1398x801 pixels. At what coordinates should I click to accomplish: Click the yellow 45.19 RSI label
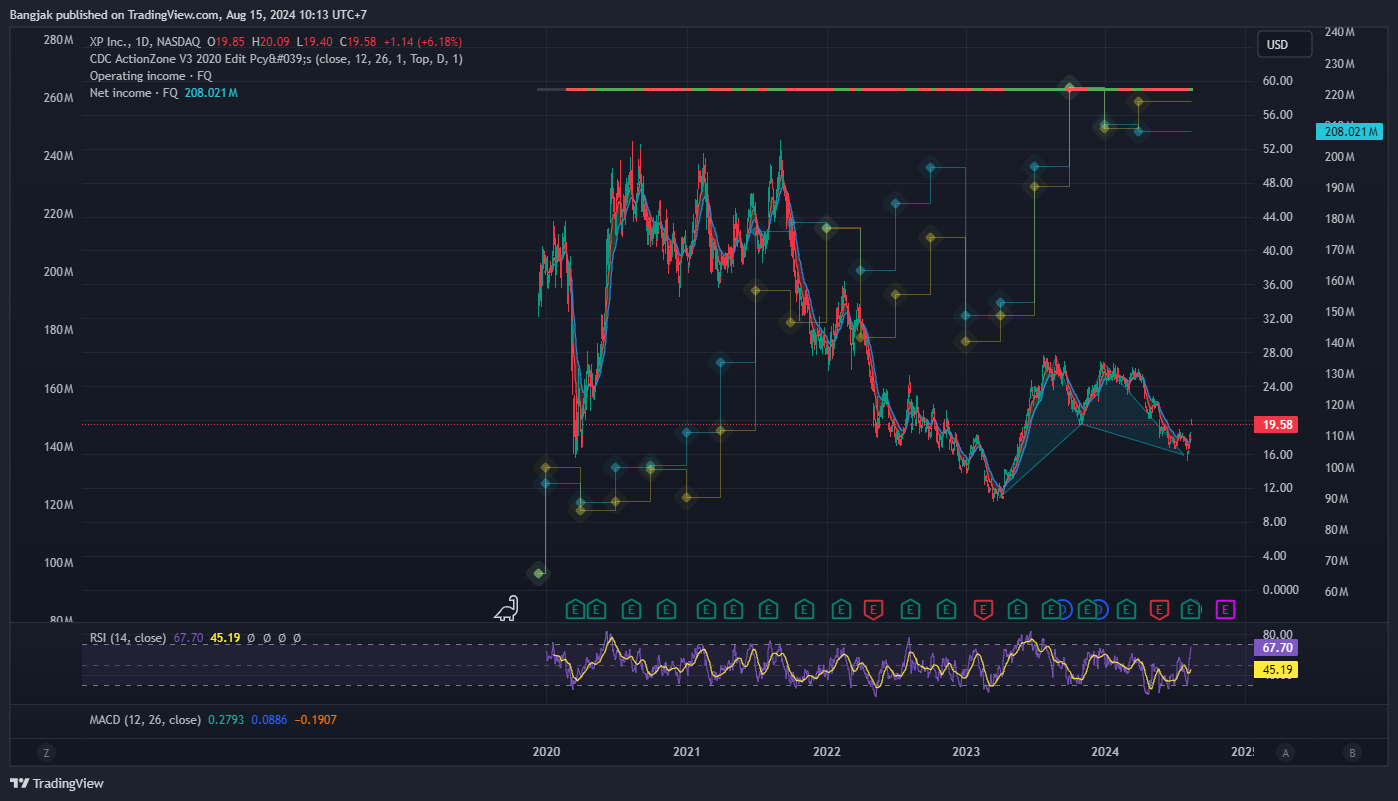click(x=1275, y=669)
